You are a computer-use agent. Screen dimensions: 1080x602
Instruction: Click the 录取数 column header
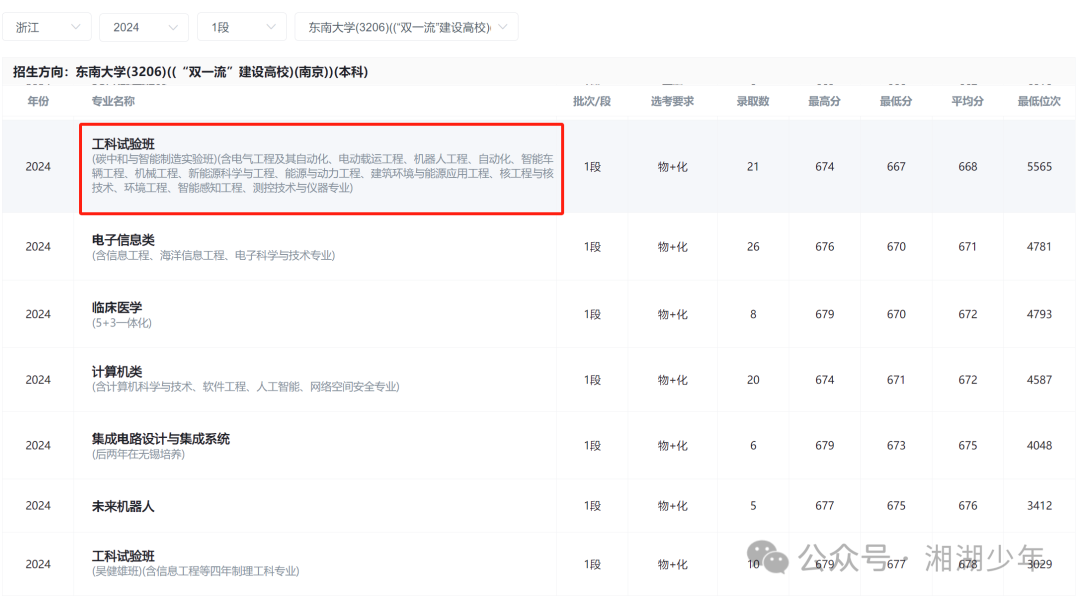pyautogui.click(x=753, y=101)
